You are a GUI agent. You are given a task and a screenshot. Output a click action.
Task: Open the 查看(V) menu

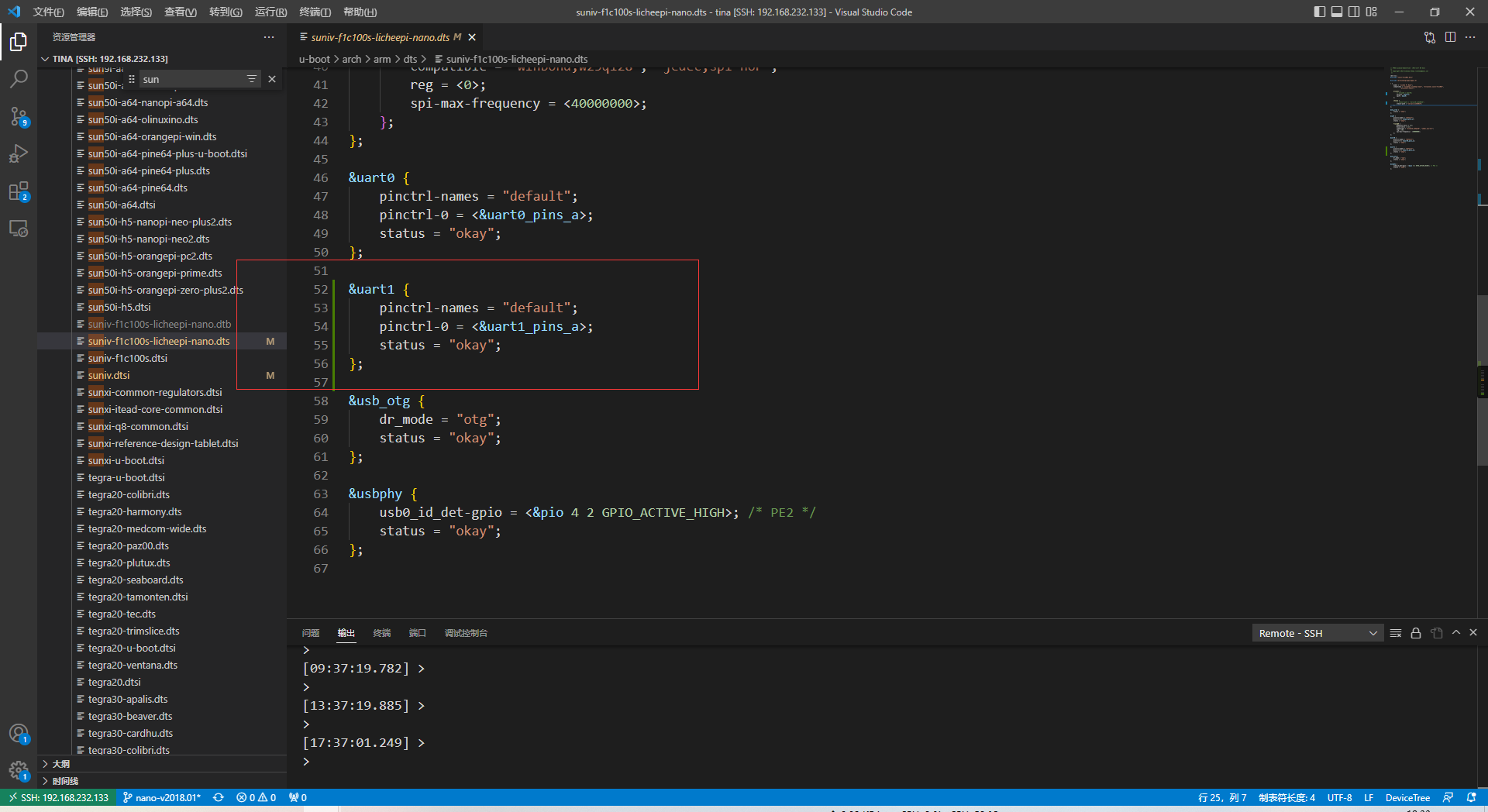pos(181,12)
